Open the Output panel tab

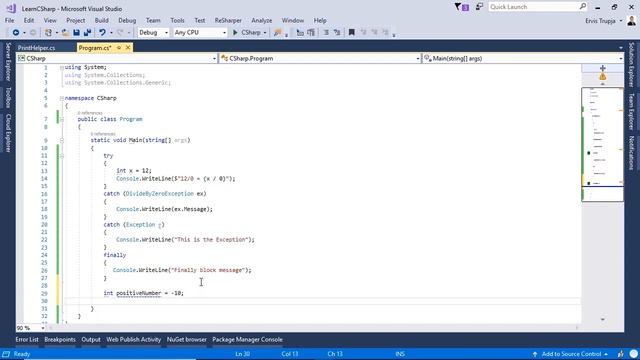[91, 339]
